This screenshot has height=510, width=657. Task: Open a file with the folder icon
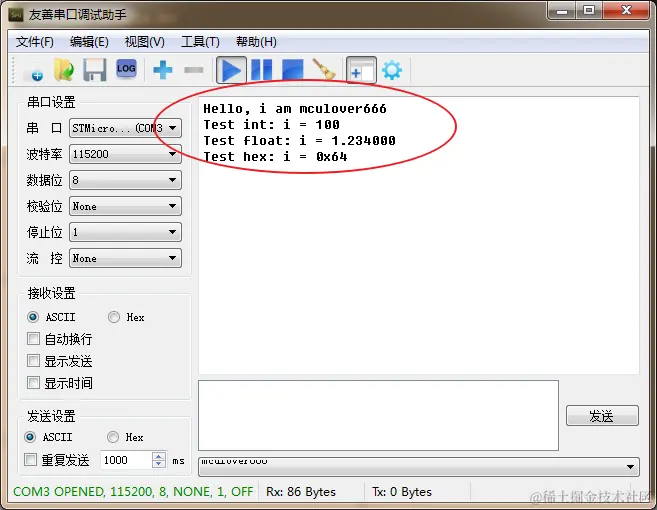click(64, 70)
